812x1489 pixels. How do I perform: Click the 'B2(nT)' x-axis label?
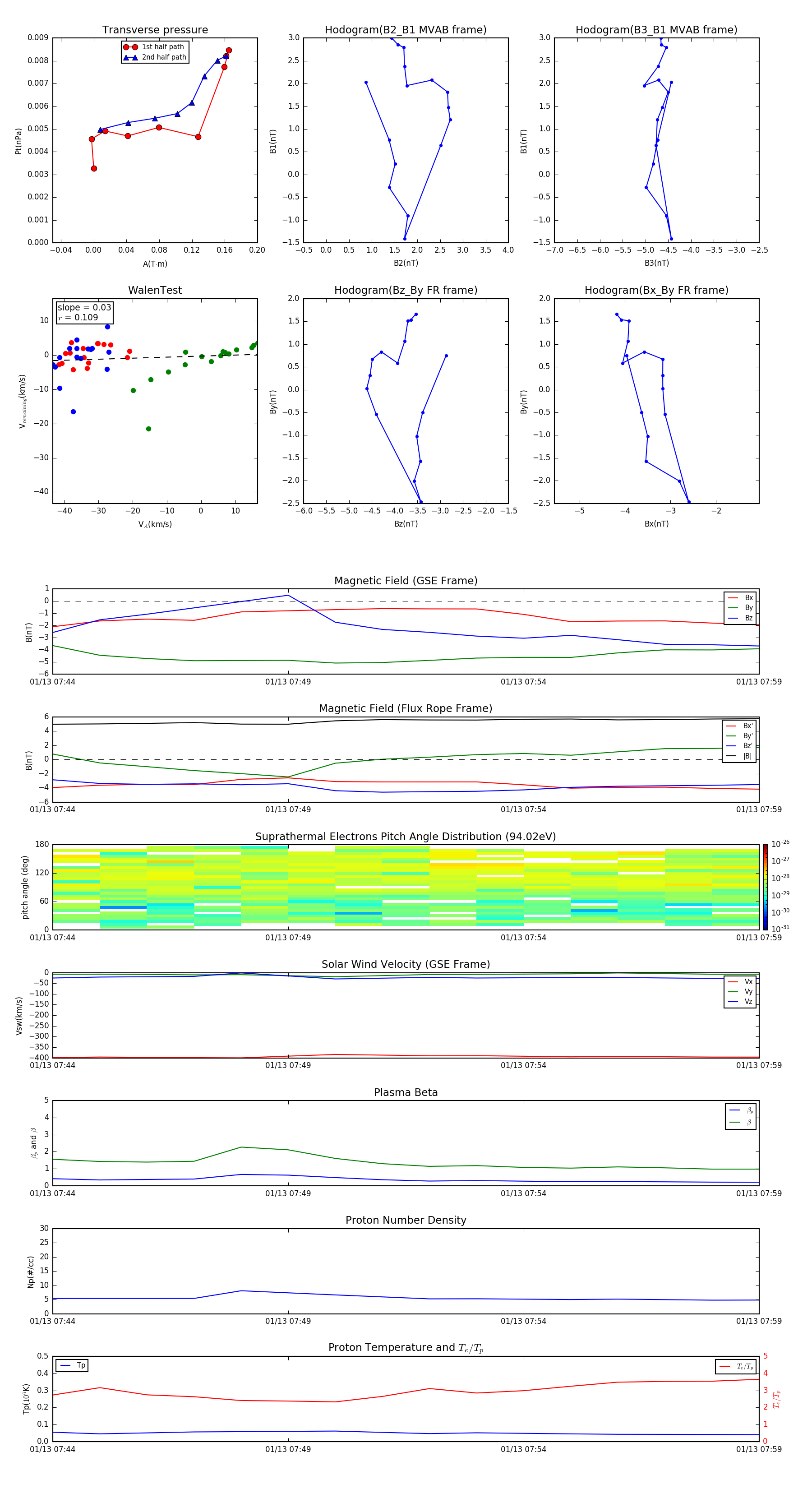point(406,263)
